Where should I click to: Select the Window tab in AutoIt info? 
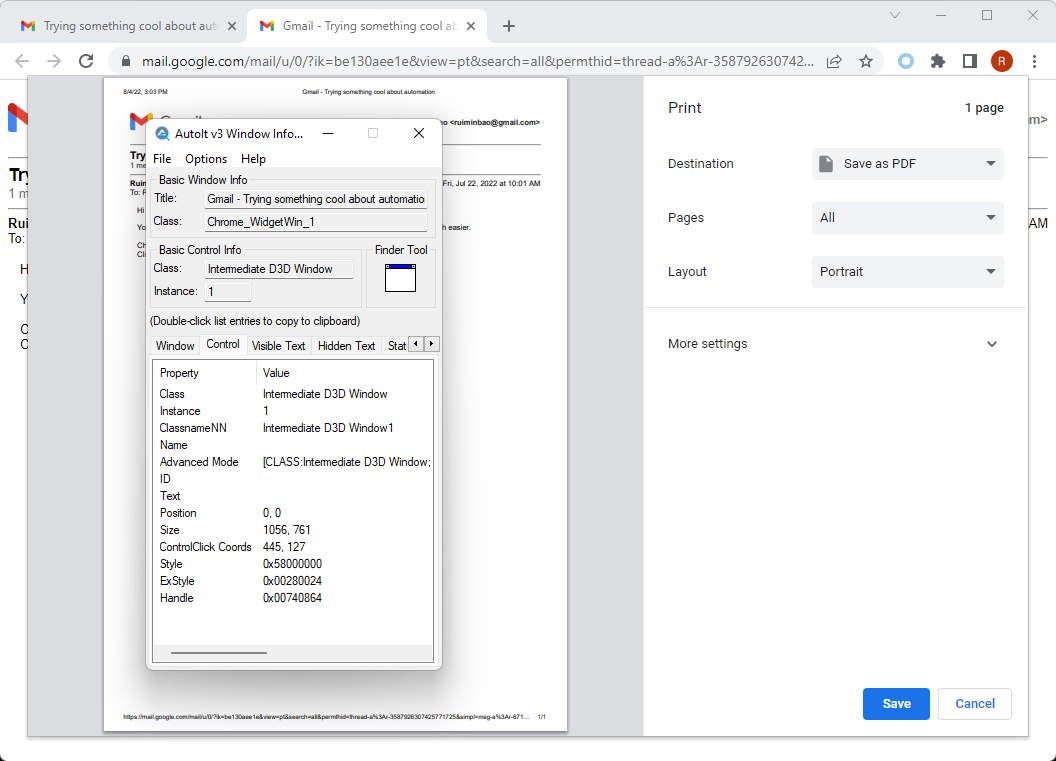175,345
